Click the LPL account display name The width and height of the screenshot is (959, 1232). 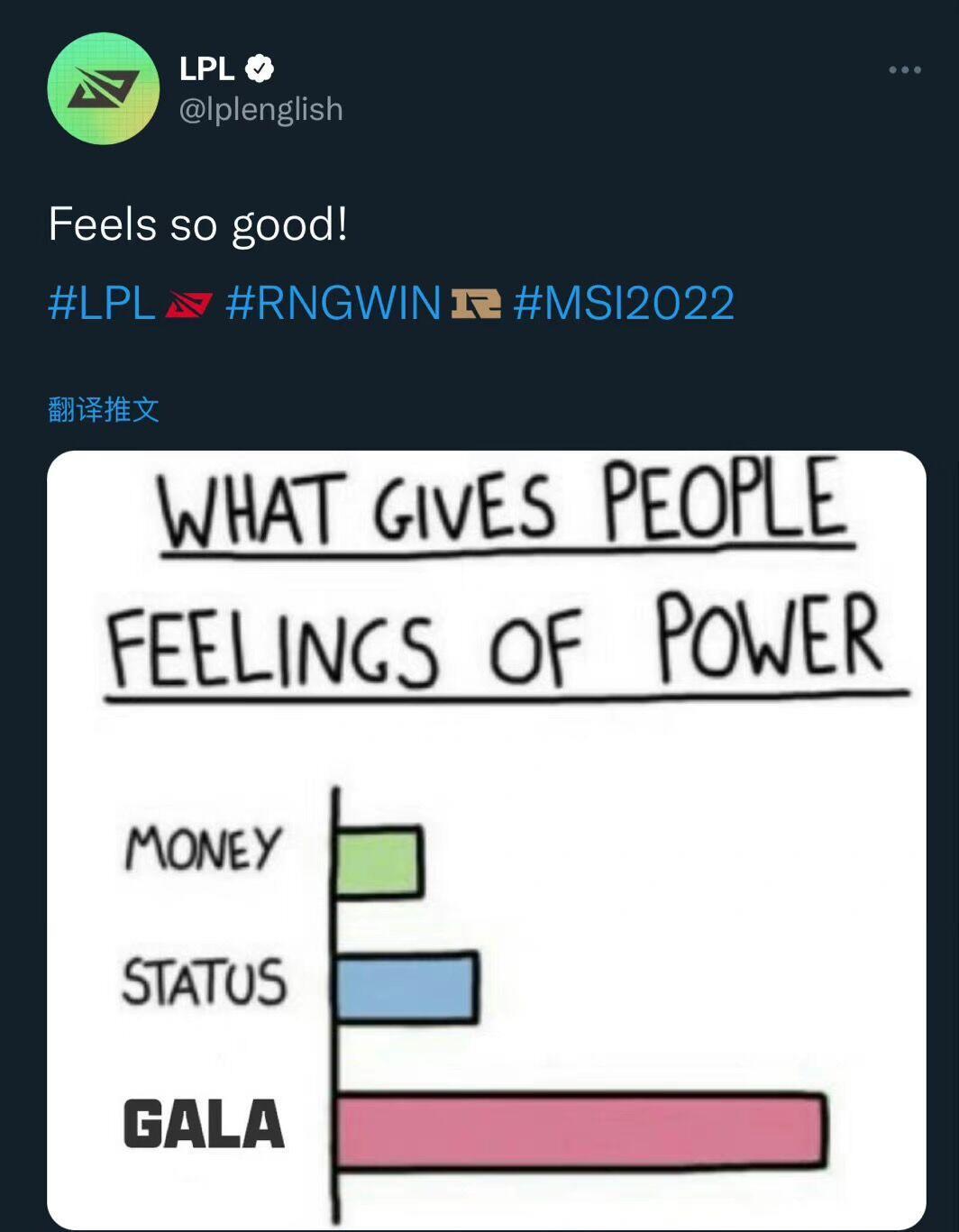[206, 68]
